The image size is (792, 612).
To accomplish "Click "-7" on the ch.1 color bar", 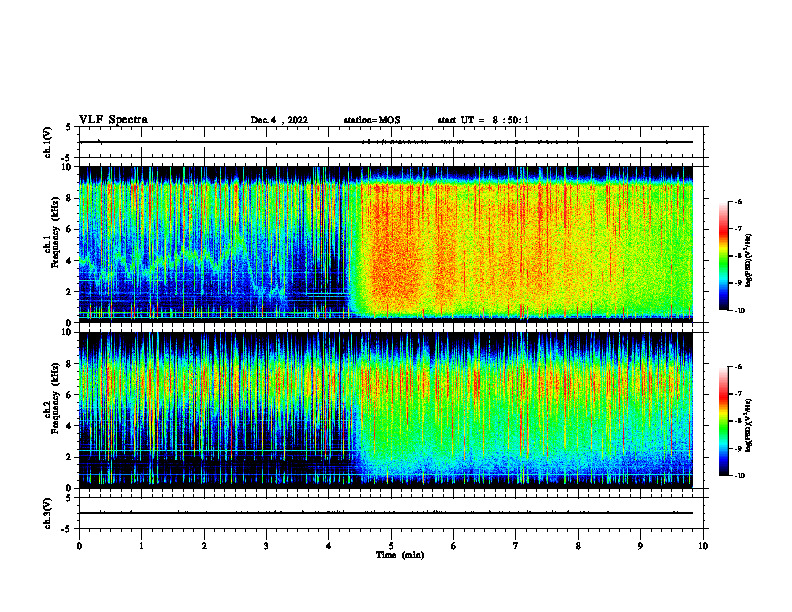I will point(738,229).
